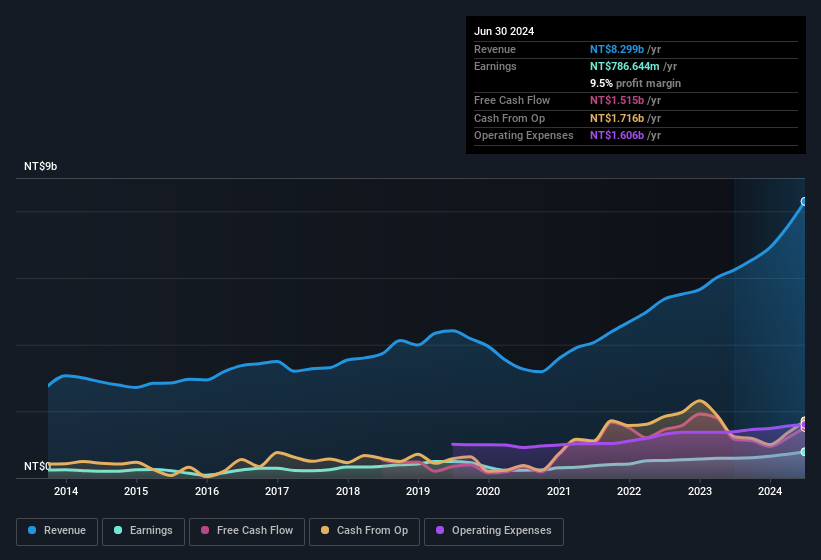This screenshot has width=821, height=560.
Task: Toggle the Earnings legend button
Action: (143, 531)
